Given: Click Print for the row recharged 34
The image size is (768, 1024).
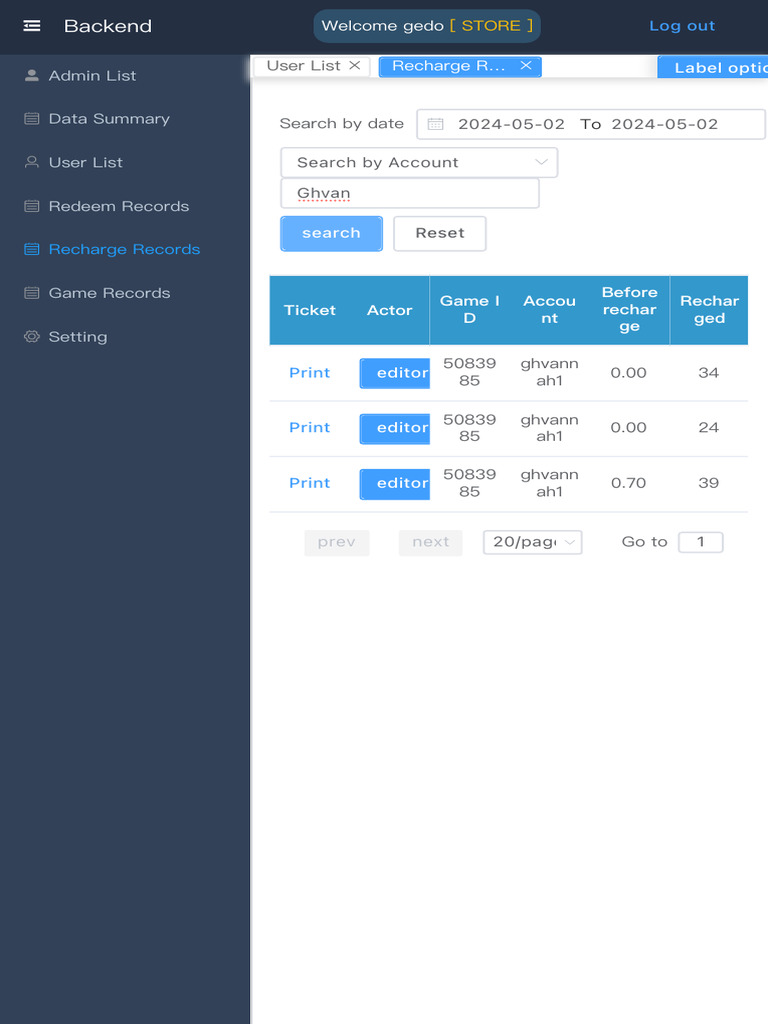Looking at the screenshot, I should pyautogui.click(x=310, y=373).
